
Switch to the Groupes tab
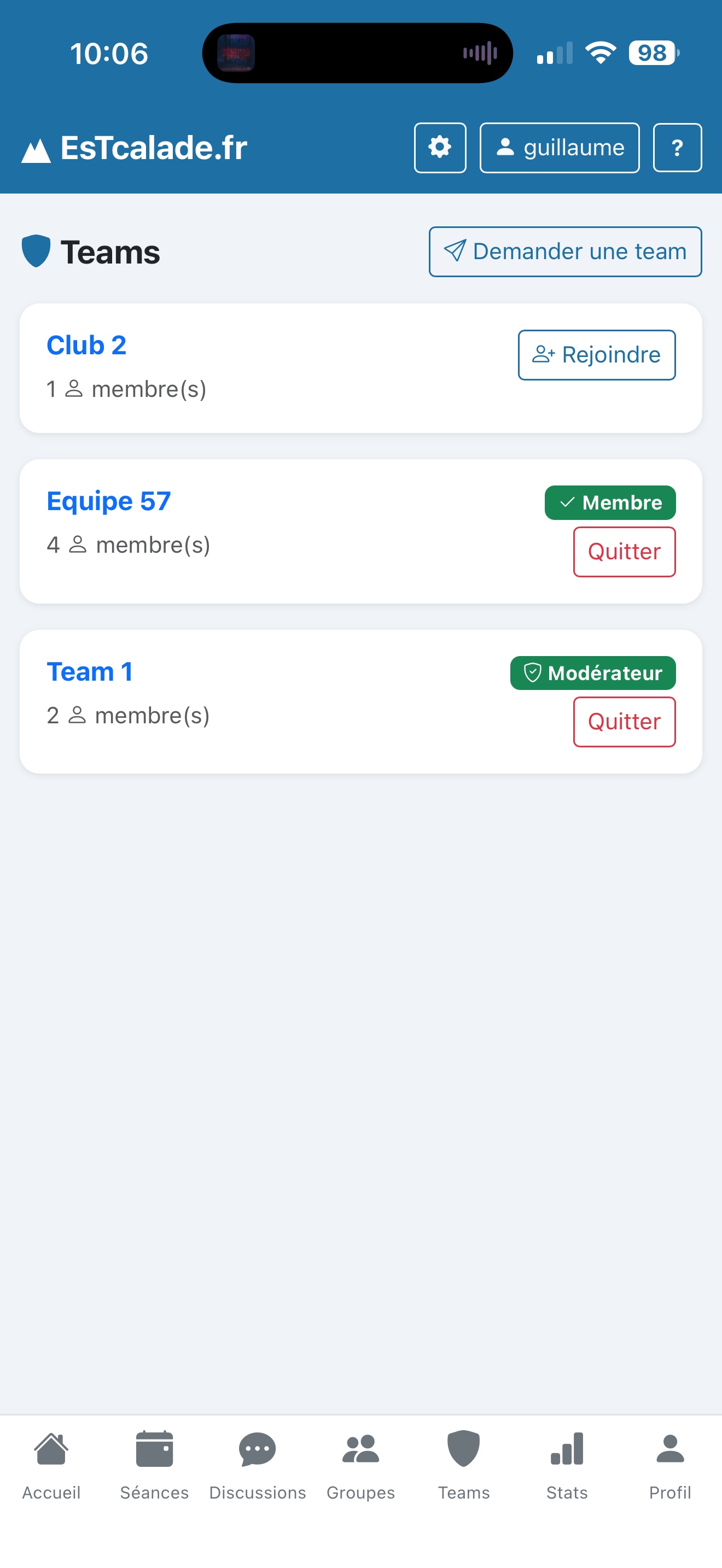pos(360,1465)
